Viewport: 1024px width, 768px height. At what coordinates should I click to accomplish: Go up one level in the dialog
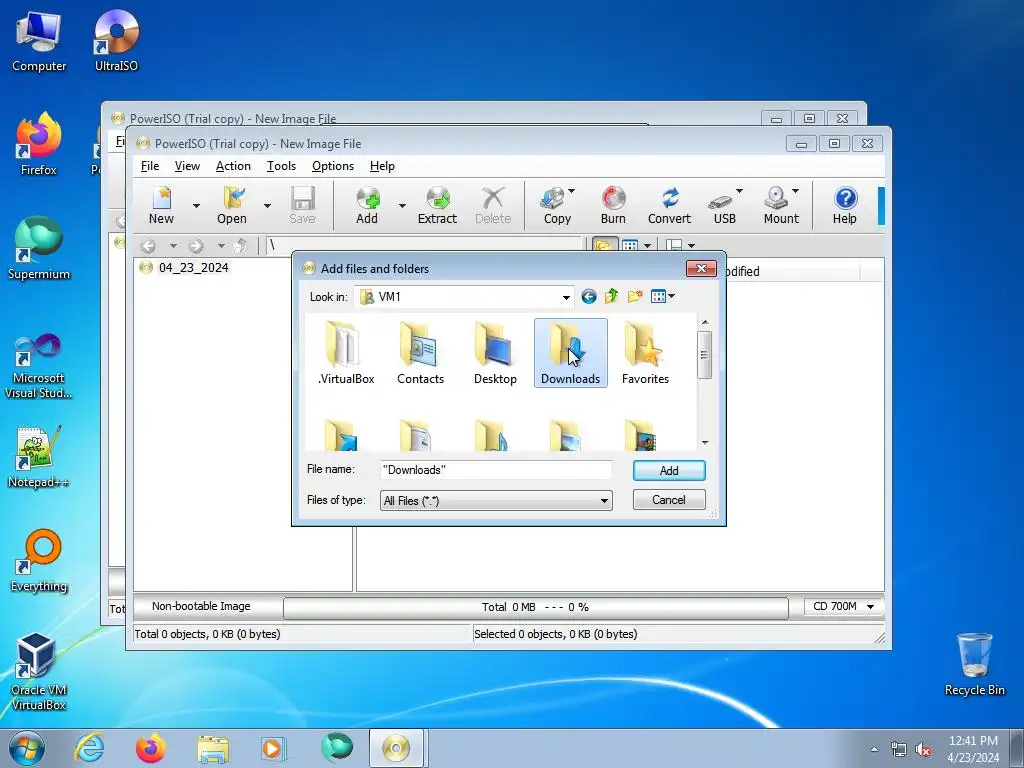click(x=612, y=297)
